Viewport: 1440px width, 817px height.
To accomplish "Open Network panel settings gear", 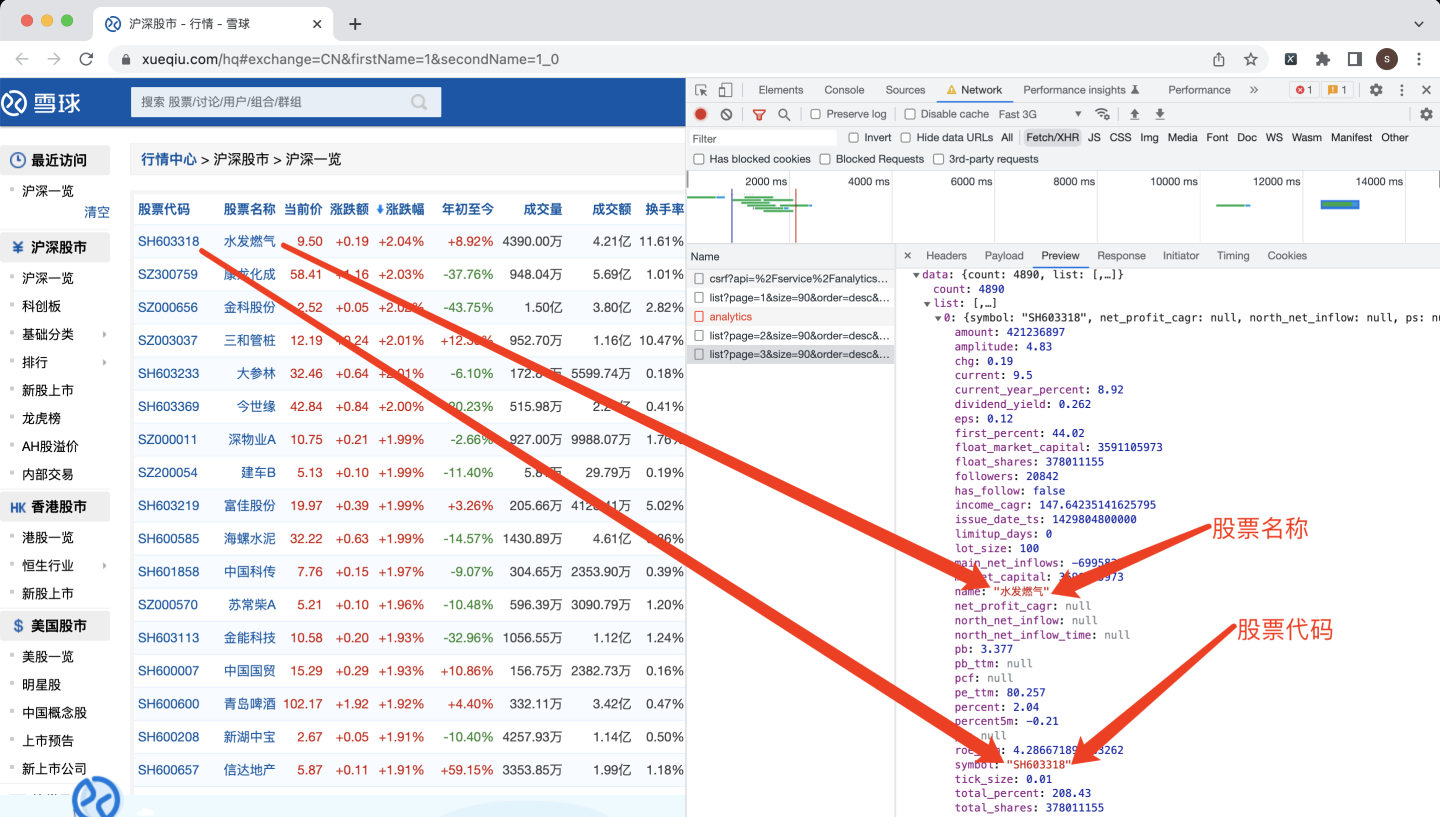I will [x=1427, y=114].
